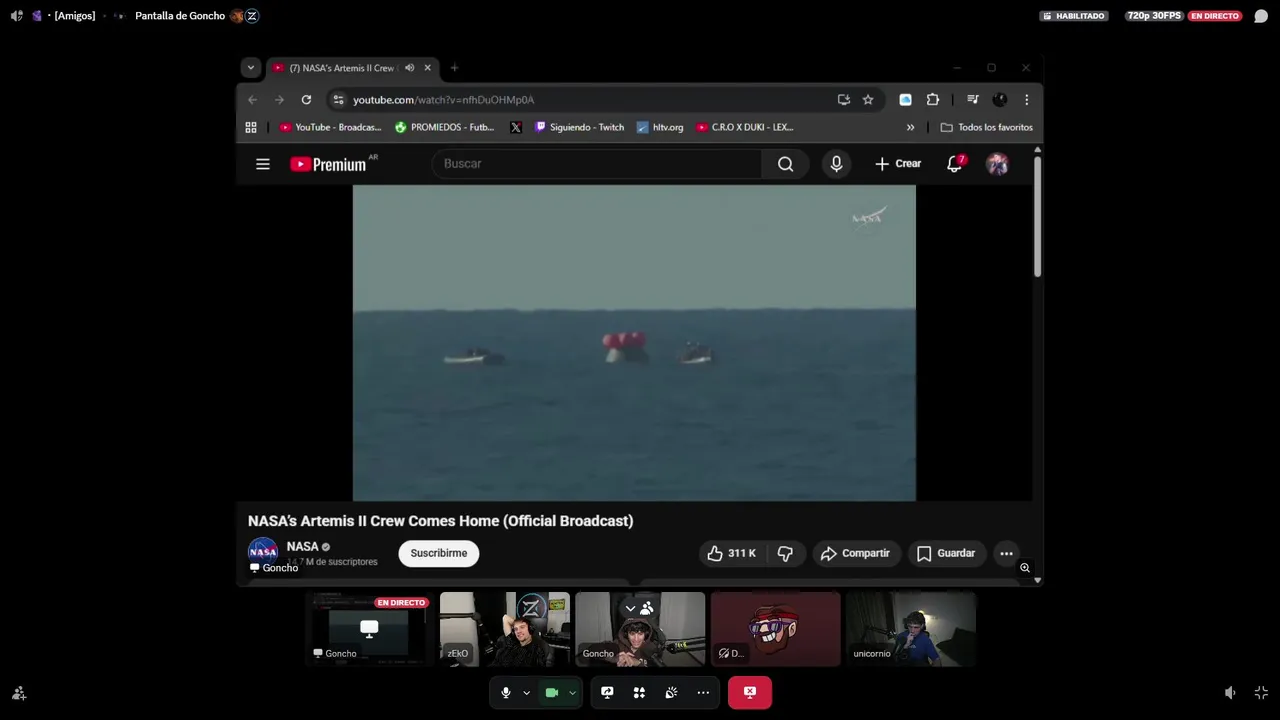Open the chat bubble icon at top right
This screenshot has width=1280, height=720.
point(1261,16)
